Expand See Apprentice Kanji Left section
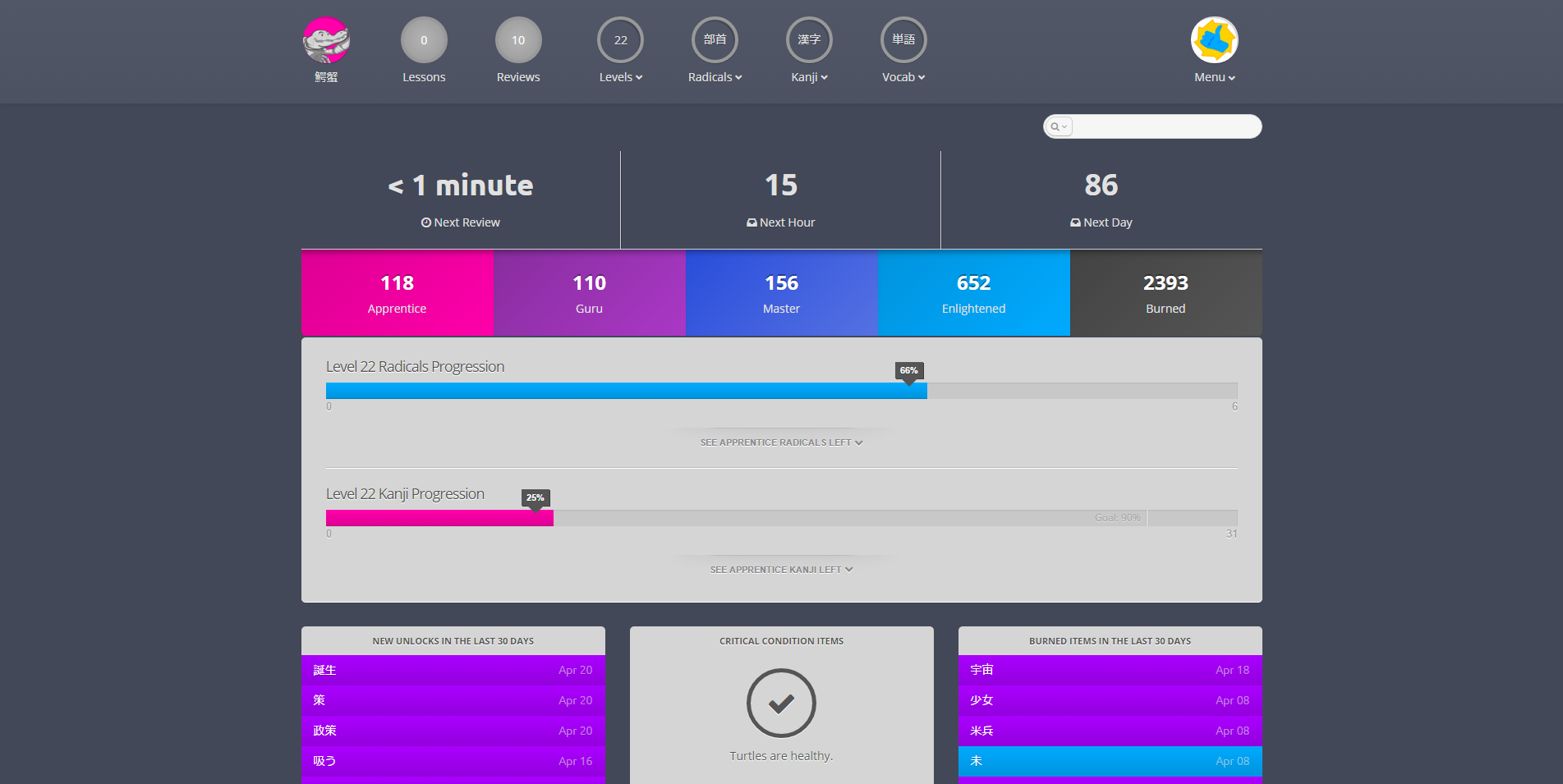The width and height of the screenshot is (1563, 784). [780, 568]
